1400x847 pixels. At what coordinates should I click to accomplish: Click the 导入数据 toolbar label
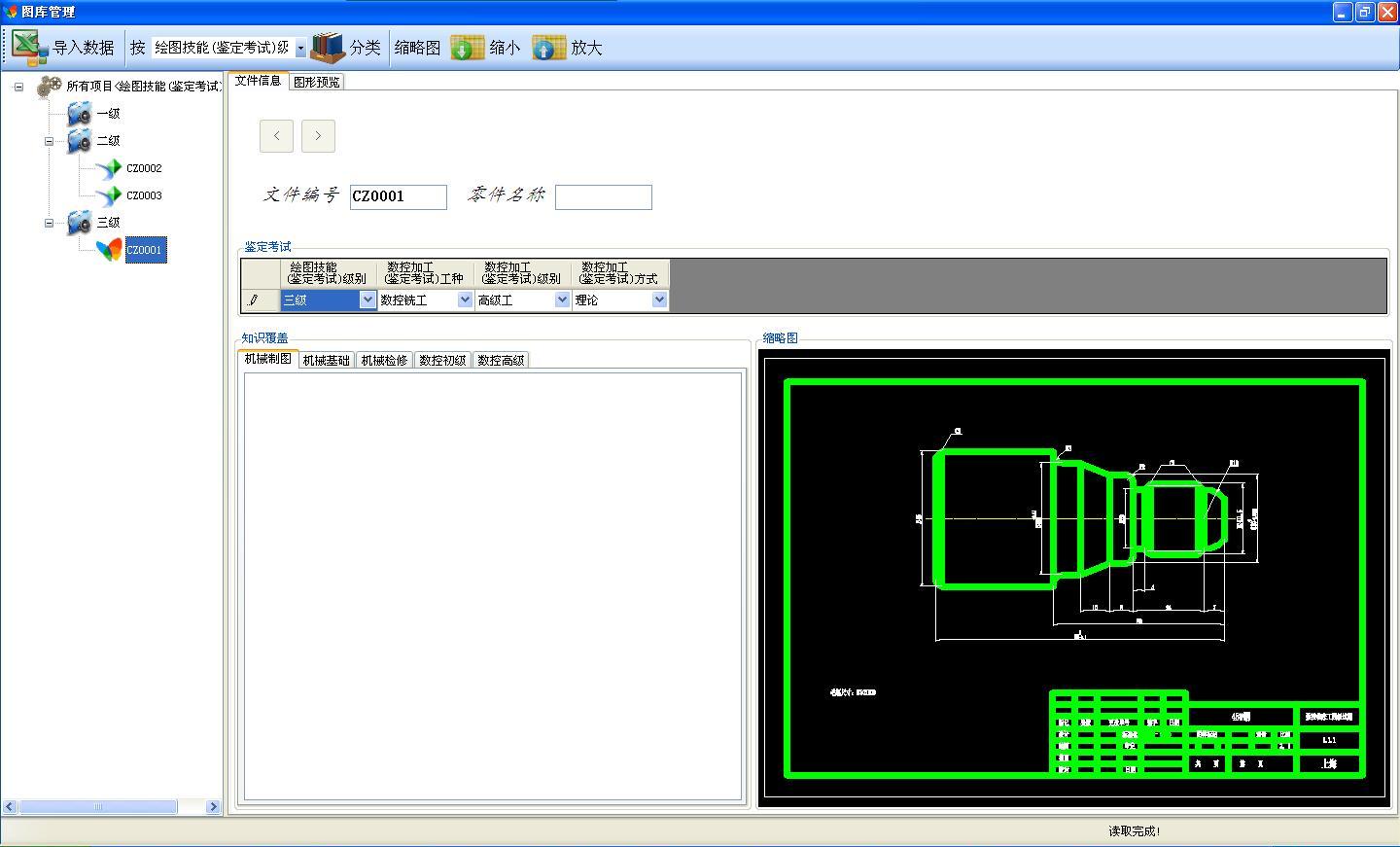(x=84, y=47)
